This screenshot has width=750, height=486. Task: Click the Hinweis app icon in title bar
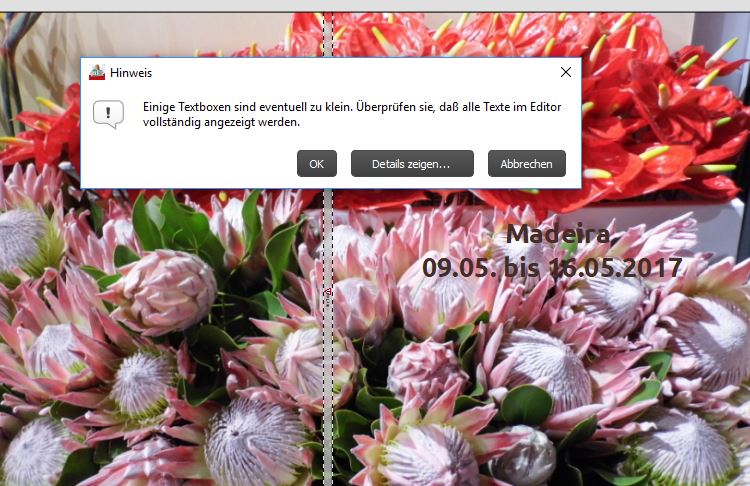pos(97,72)
